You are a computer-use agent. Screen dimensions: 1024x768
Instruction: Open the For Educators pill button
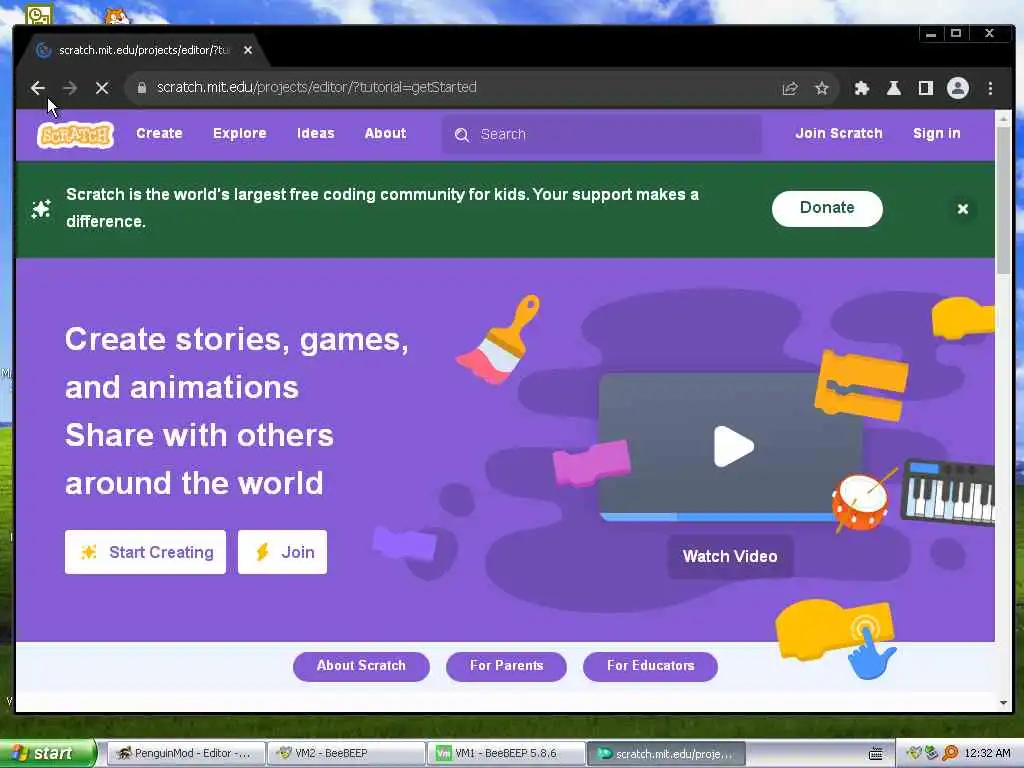coord(650,666)
